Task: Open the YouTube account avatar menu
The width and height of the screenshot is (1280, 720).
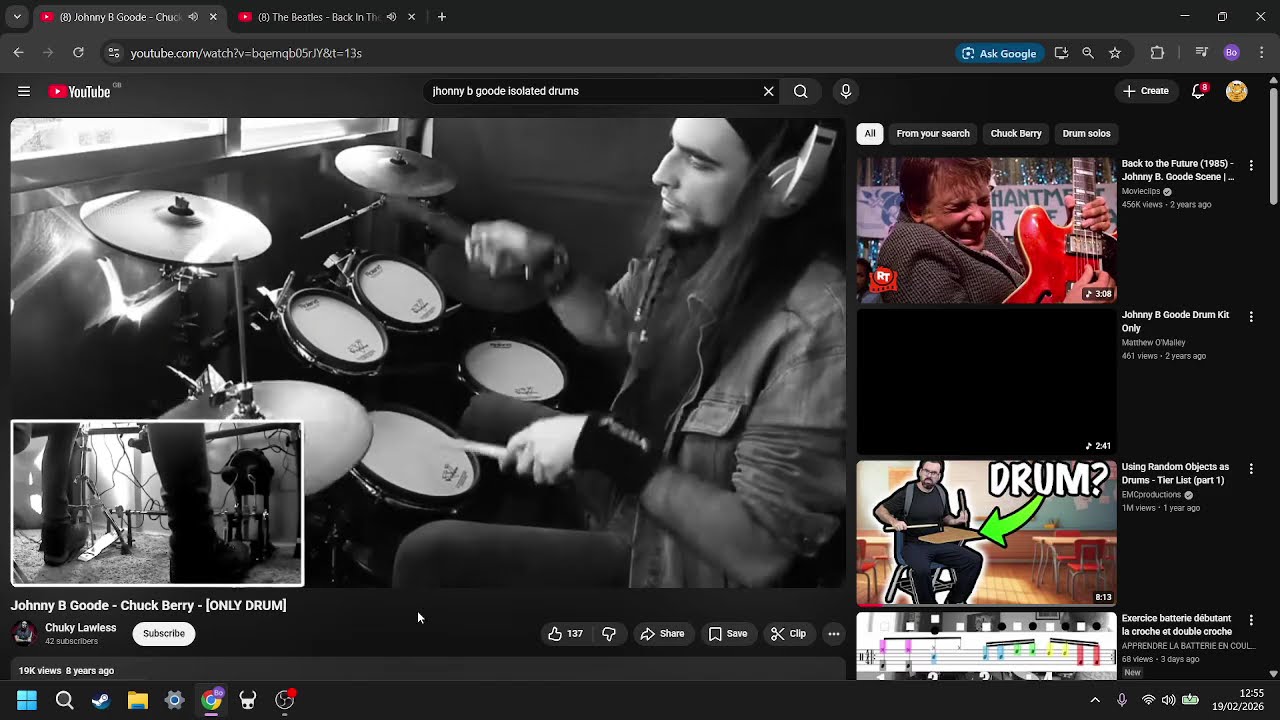Action: point(1237,91)
